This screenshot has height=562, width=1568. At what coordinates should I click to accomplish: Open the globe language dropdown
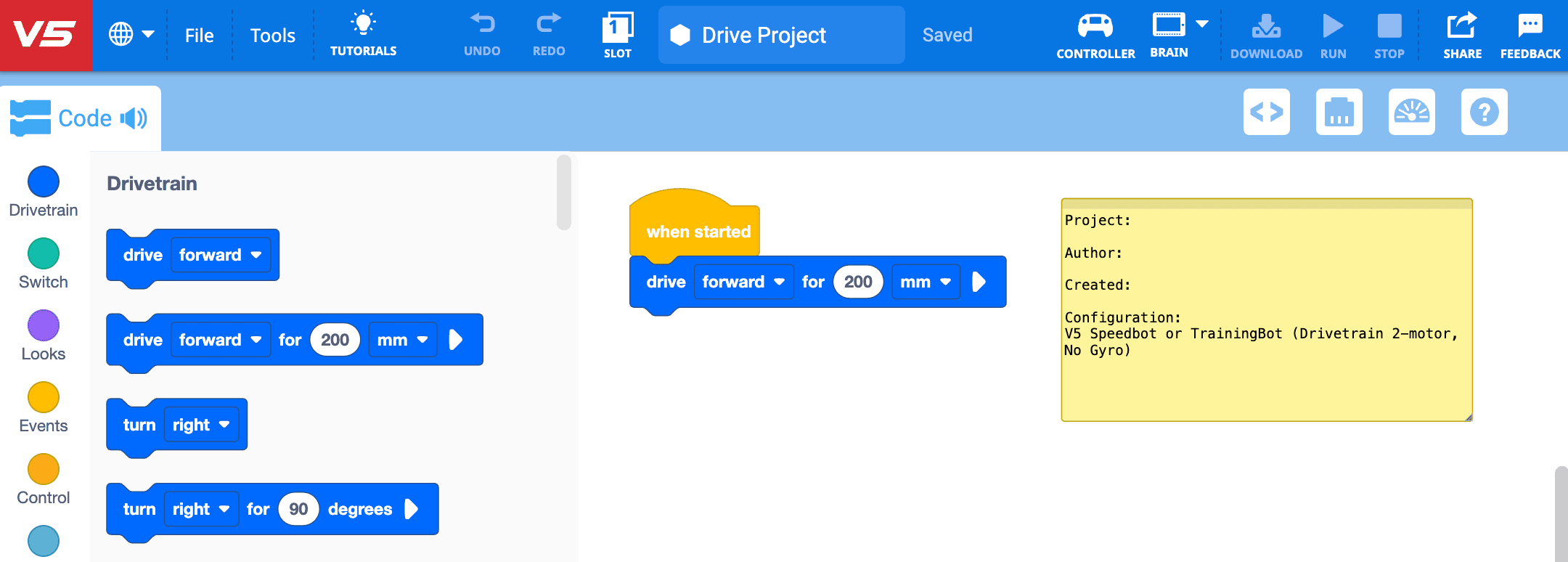131,34
